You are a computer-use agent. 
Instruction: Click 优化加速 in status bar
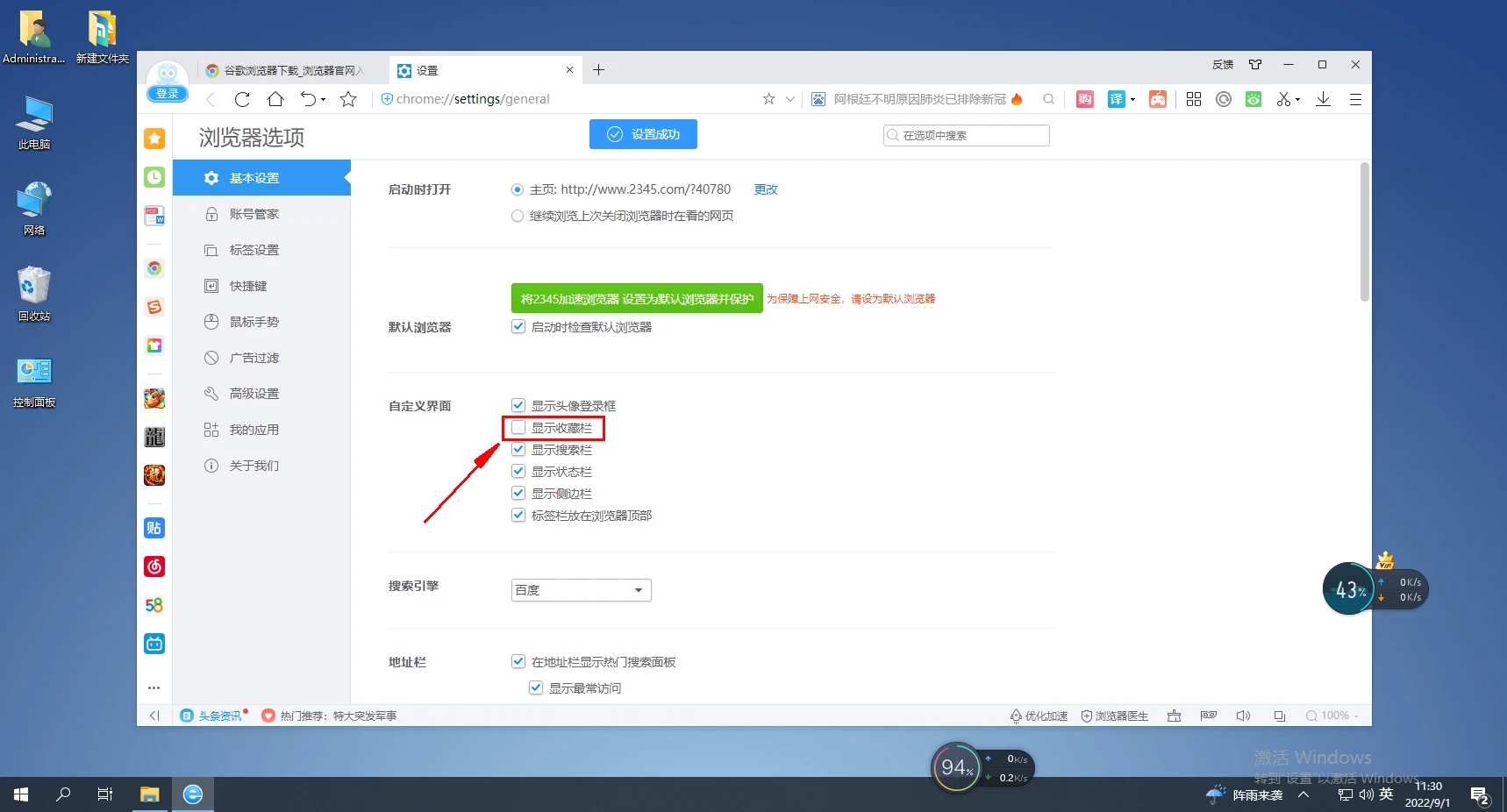pos(1039,716)
